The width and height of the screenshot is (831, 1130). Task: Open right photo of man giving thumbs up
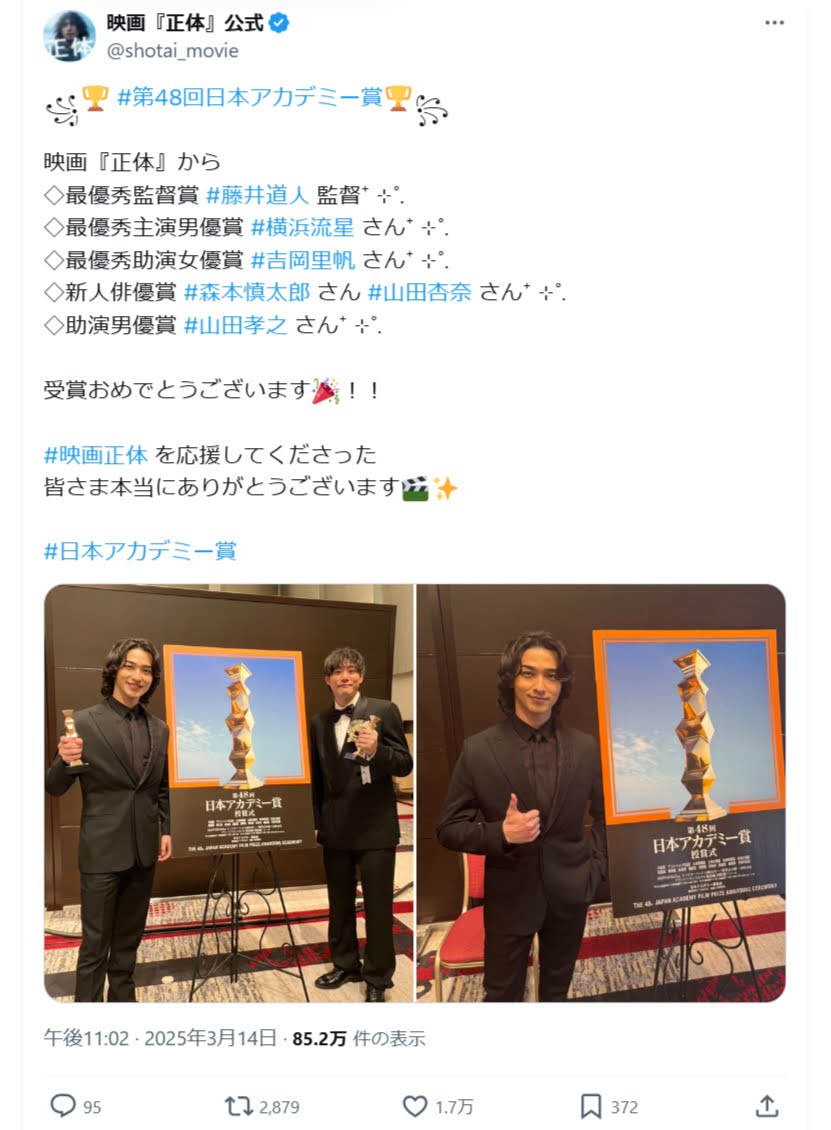[x=601, y=793]
